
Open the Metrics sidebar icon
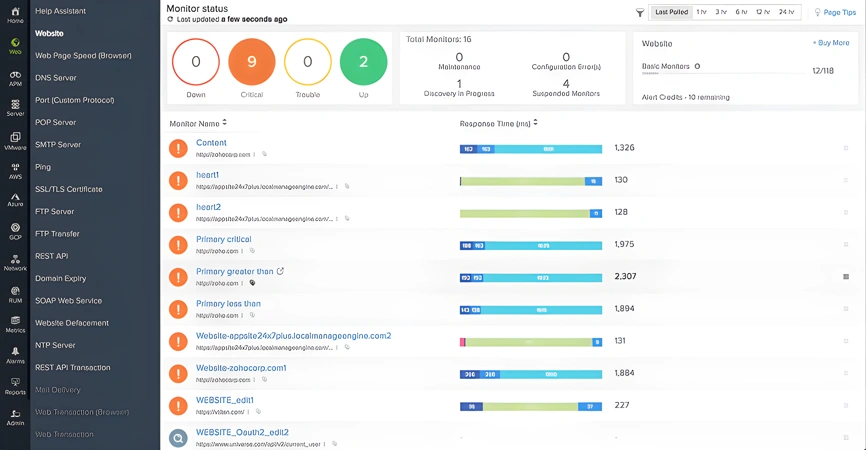[15, 321]
